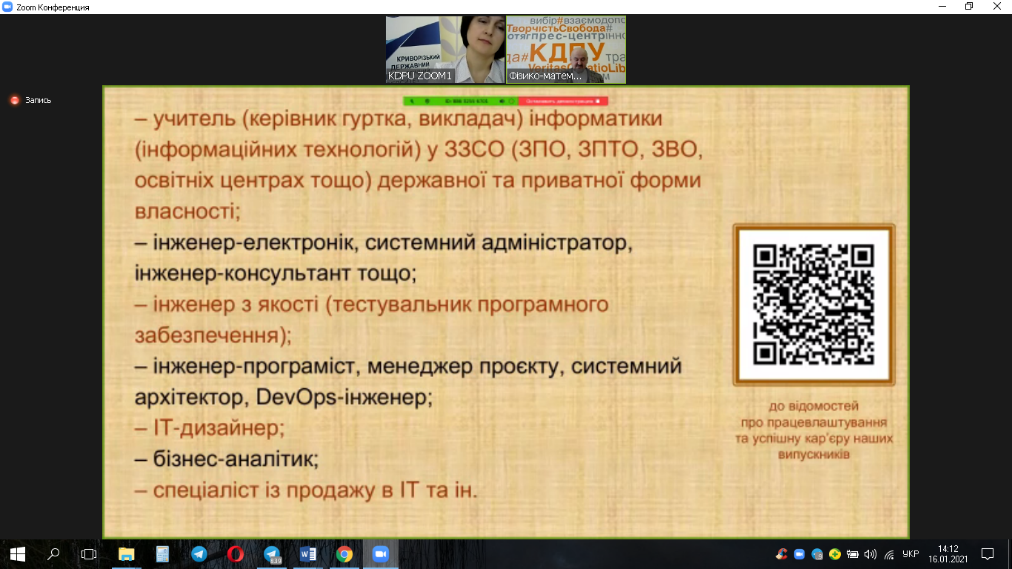Open the УКР input language switcher

[x=910, y=553]
